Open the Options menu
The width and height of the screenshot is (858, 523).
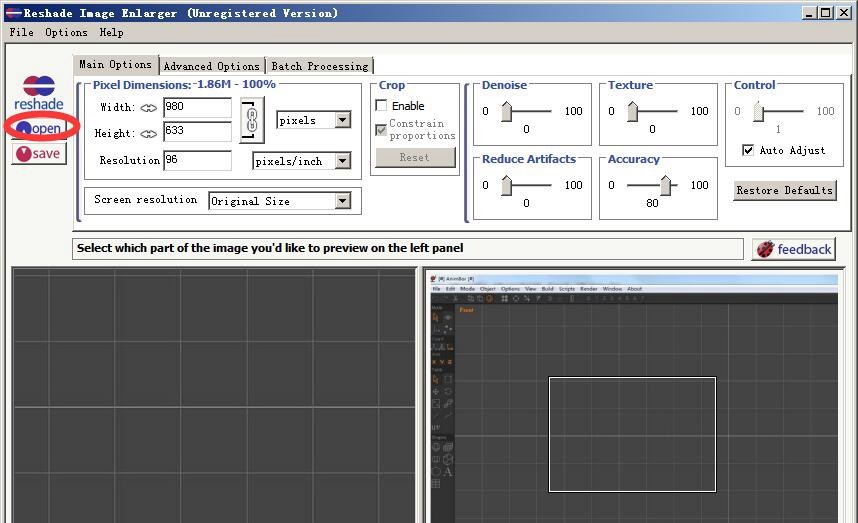(x=66, y=32)
